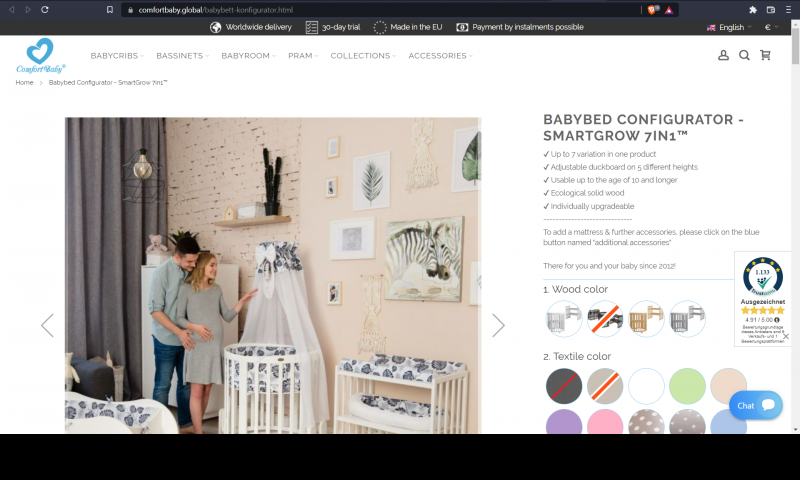Click the instalment payment money icon

(462, 27)
